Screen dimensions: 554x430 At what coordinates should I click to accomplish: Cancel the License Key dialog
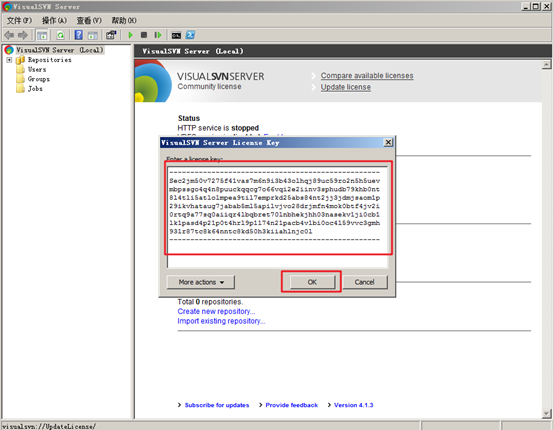364,282
